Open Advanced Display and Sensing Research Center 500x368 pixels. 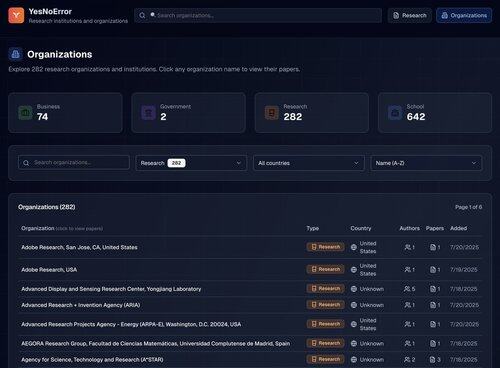pos(111,289)
